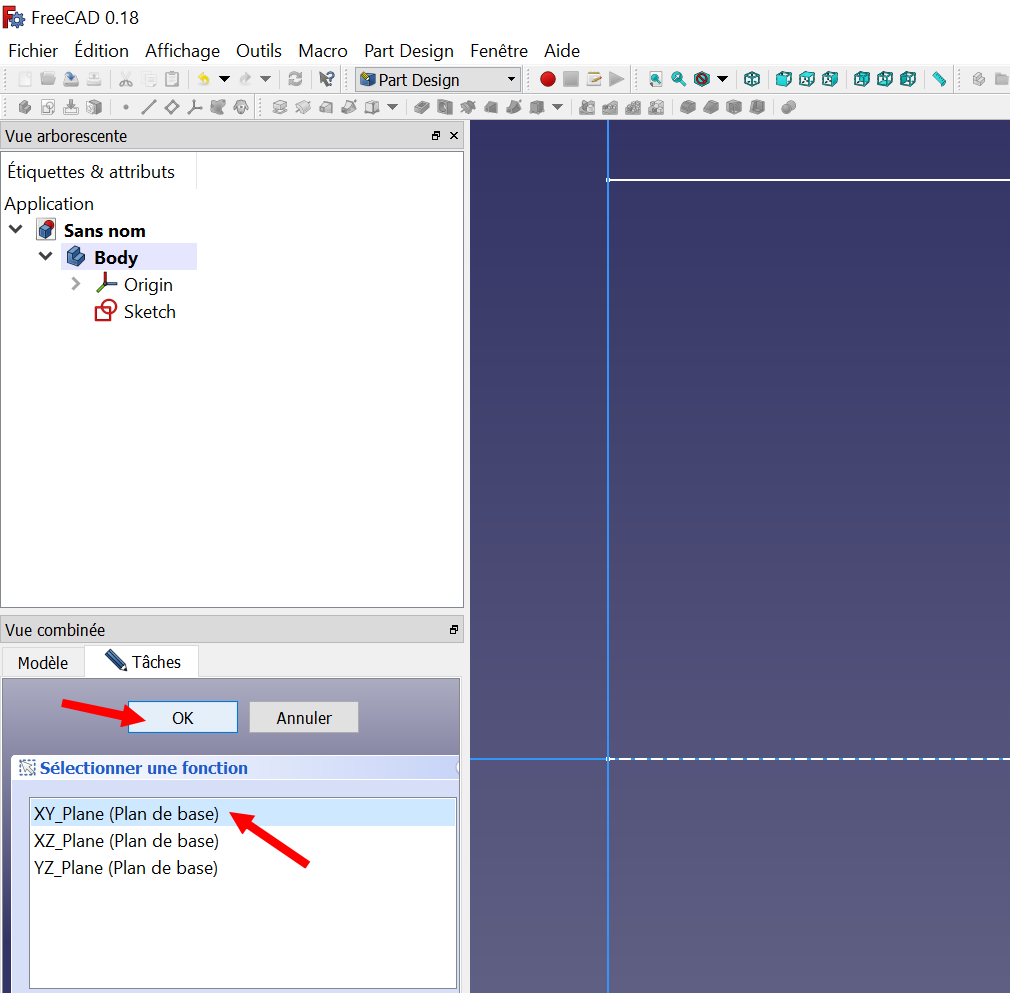Screen dimensions: 1010x993
Task: Click the Map sketch to face icon
Action: point(71,107)
